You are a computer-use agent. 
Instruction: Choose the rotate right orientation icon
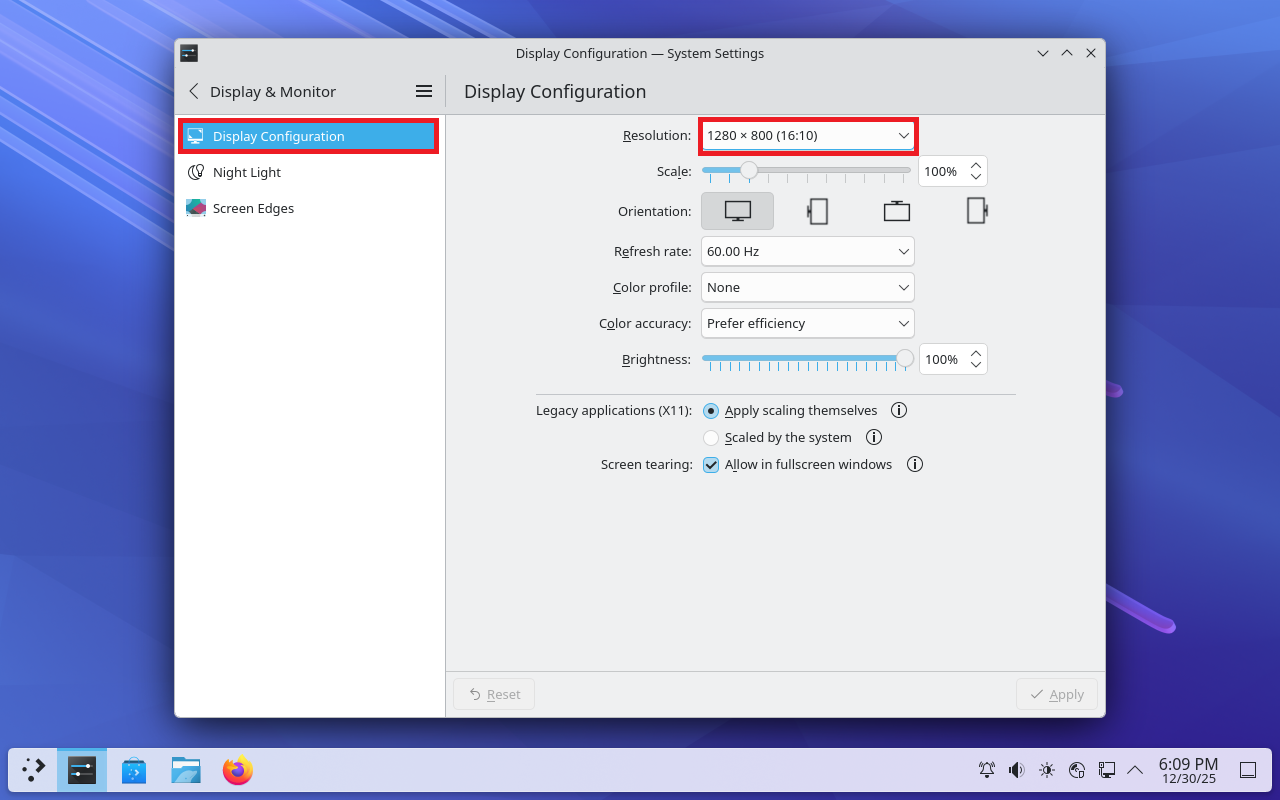[x=976, y=211]
